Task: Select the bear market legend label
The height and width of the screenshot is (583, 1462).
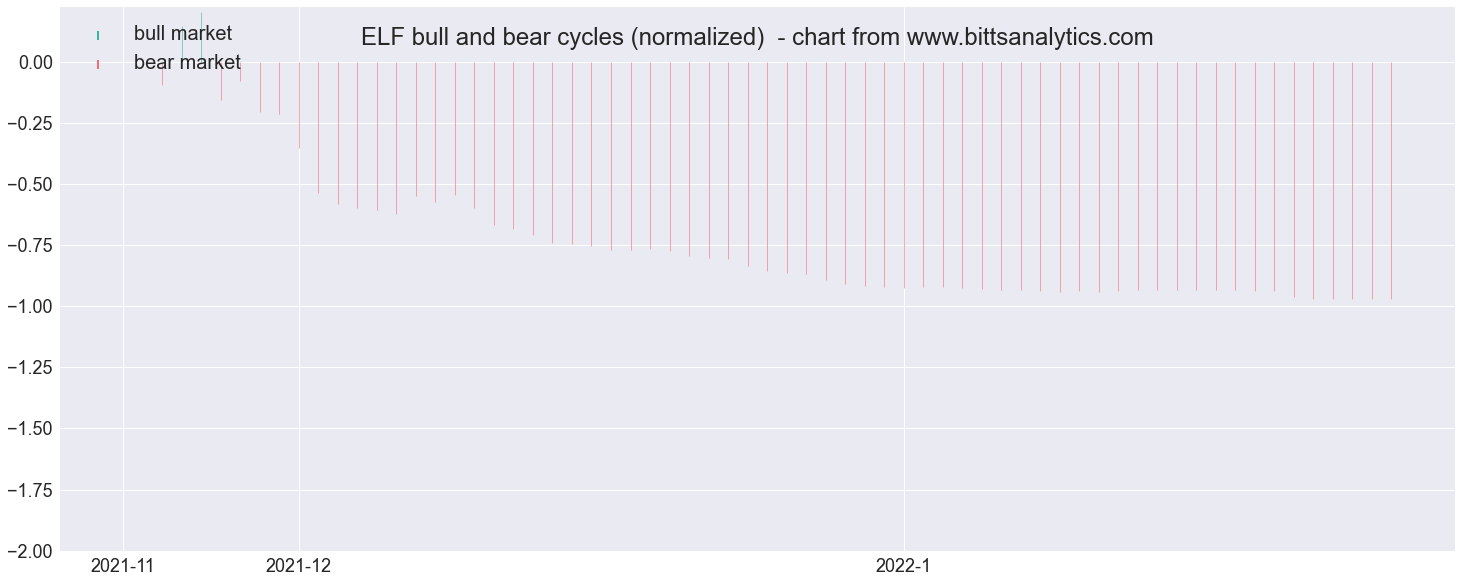Action: pos(187,63)
